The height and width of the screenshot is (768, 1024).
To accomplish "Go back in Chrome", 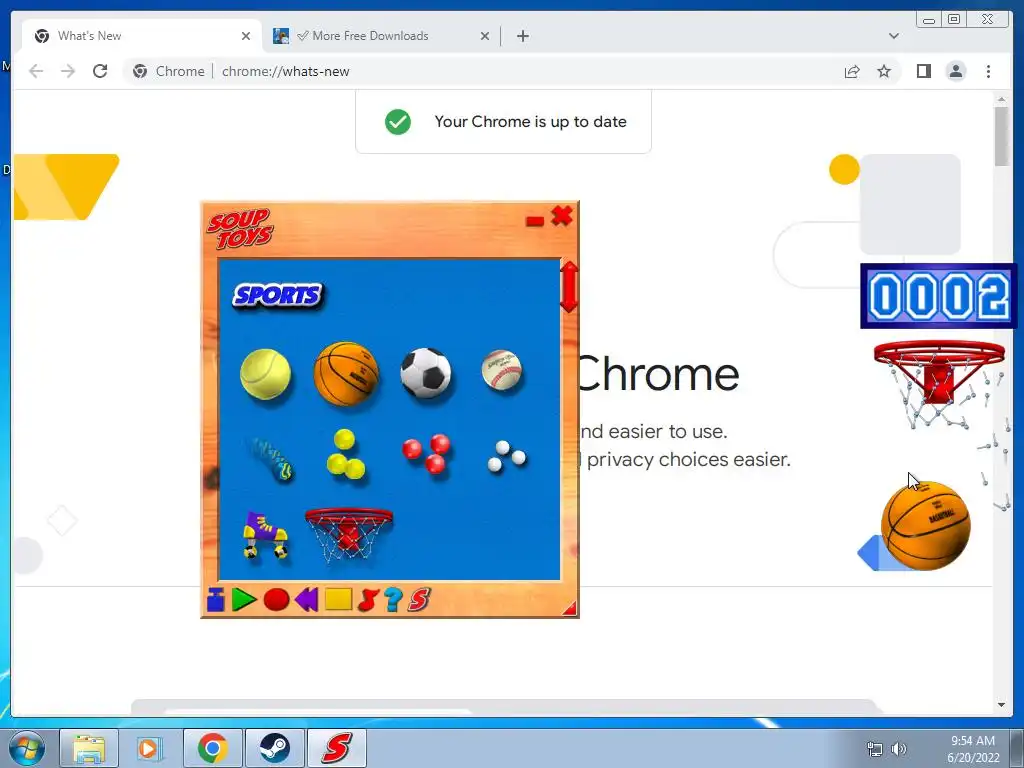I will (x=36, y=71).
